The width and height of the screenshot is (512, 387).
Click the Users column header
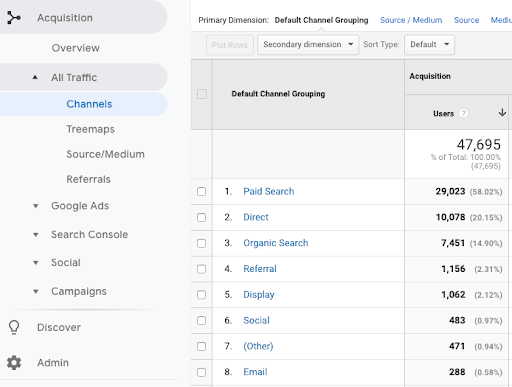pos(443,114)
